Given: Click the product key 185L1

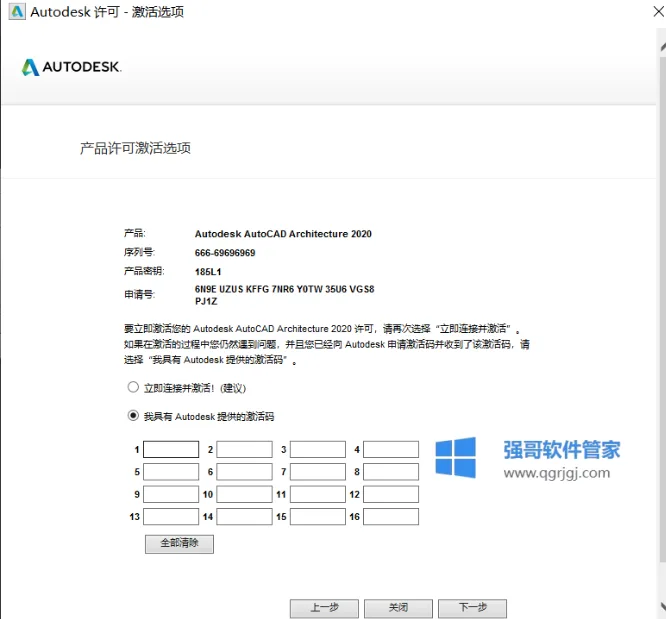Looking at the screenshot, I should pos(208,272).
